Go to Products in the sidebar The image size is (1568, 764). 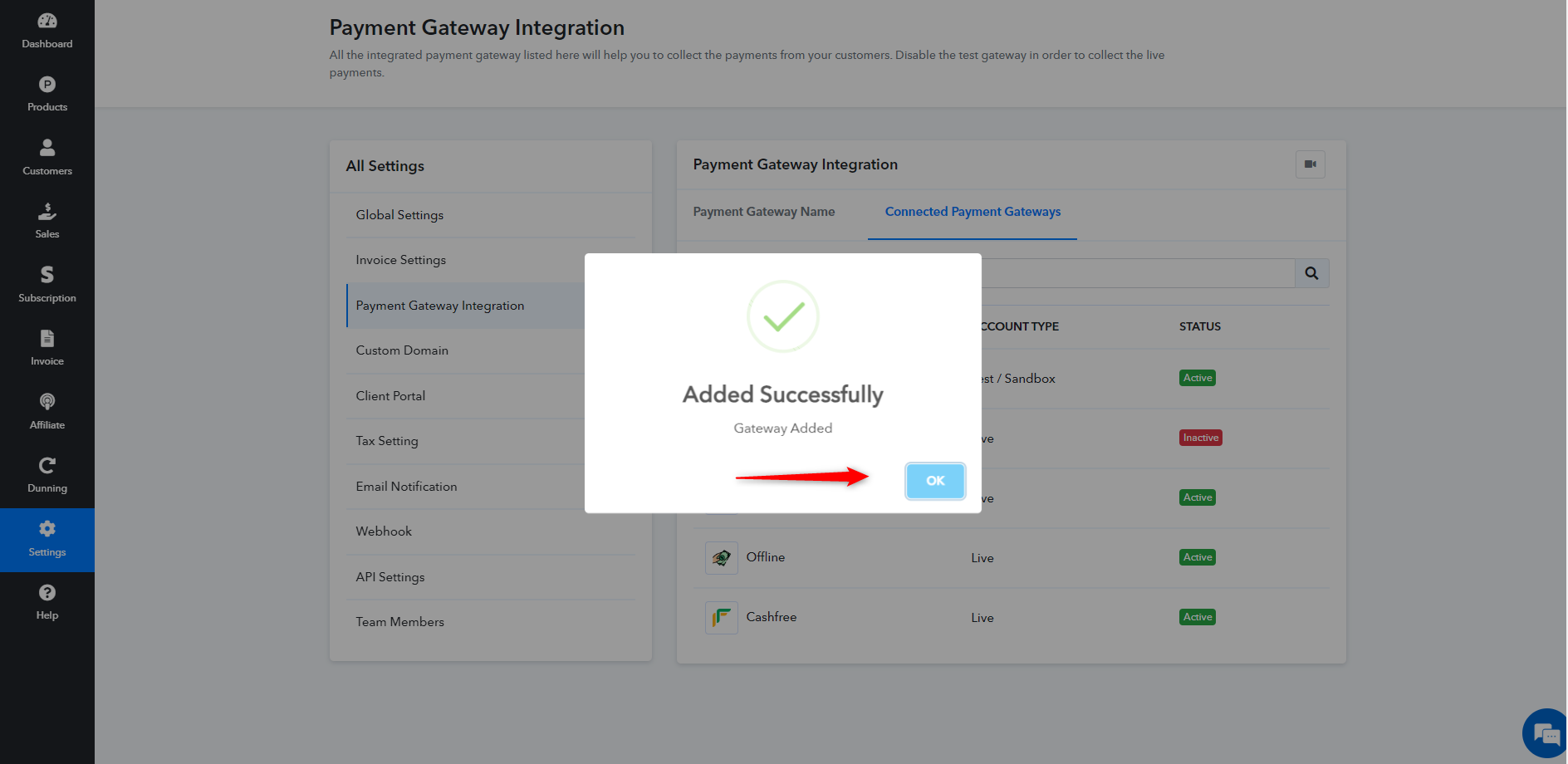47,95
